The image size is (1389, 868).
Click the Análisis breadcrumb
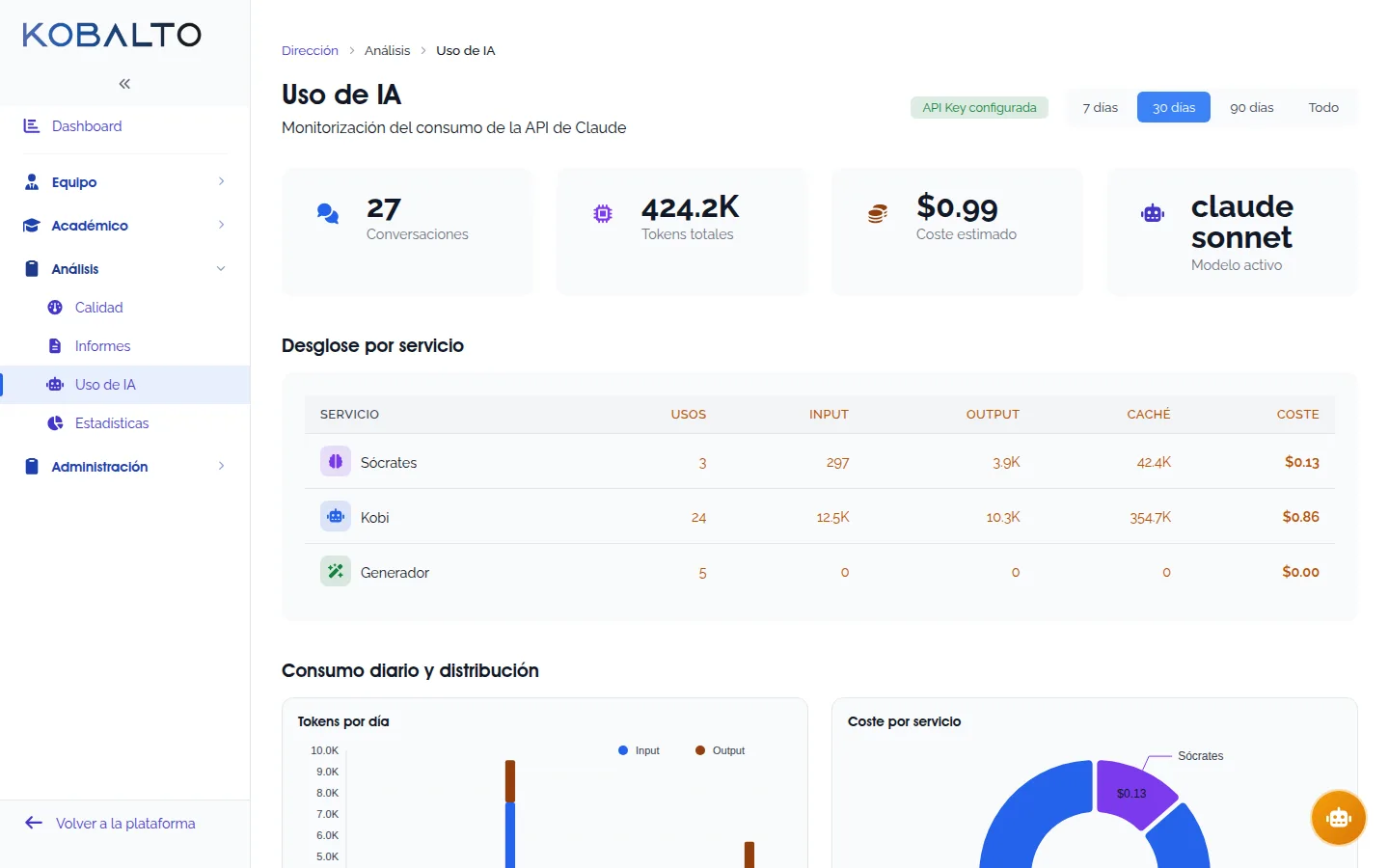pyautogui.click(x=387, y=50)
